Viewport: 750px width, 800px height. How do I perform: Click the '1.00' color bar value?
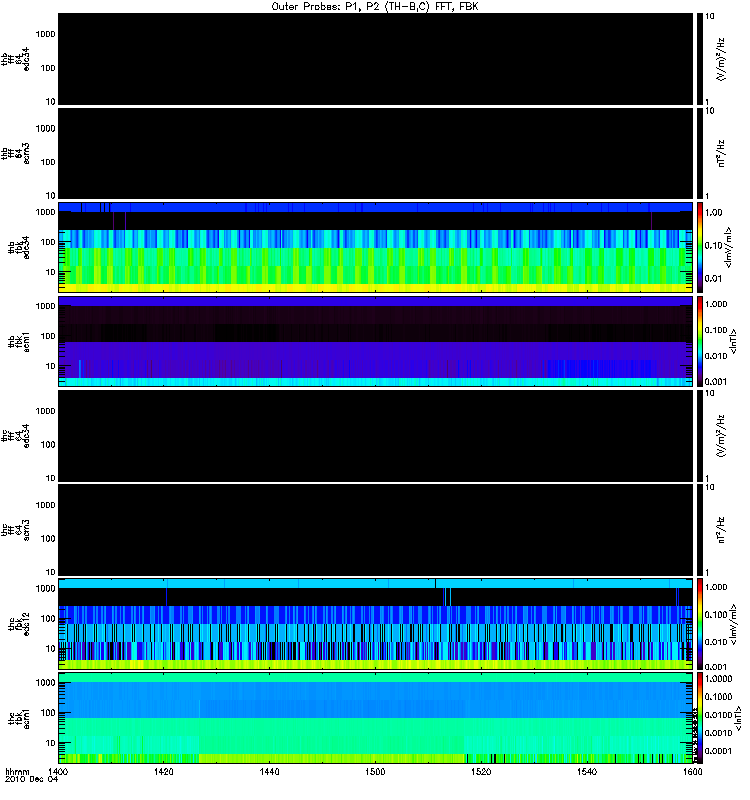[x=714, y=212]
